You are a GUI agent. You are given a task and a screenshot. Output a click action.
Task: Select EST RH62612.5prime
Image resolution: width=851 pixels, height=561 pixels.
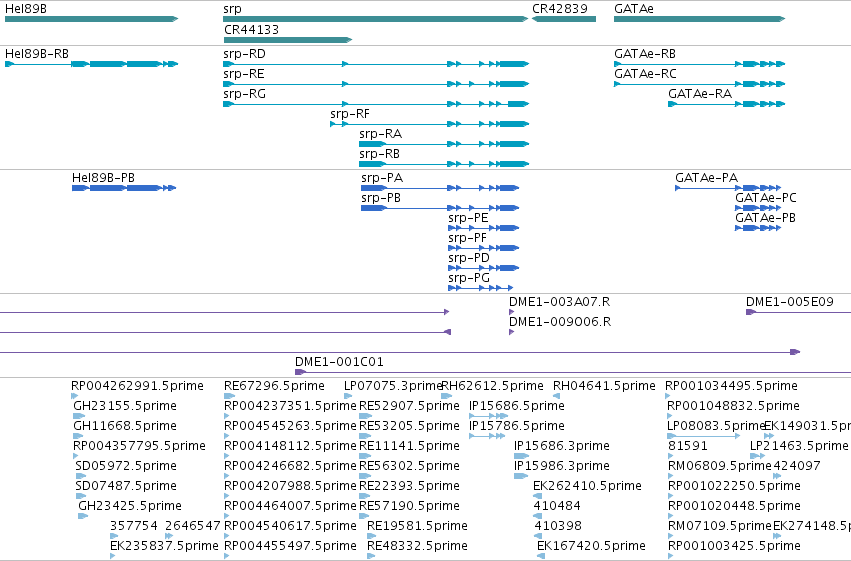tap(447, 396)
